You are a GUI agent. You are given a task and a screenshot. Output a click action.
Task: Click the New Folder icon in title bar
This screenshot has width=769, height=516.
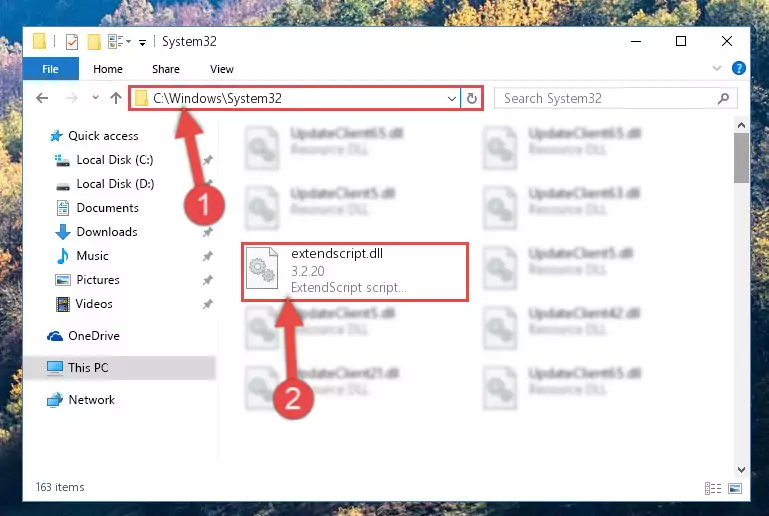coord(94,42)
